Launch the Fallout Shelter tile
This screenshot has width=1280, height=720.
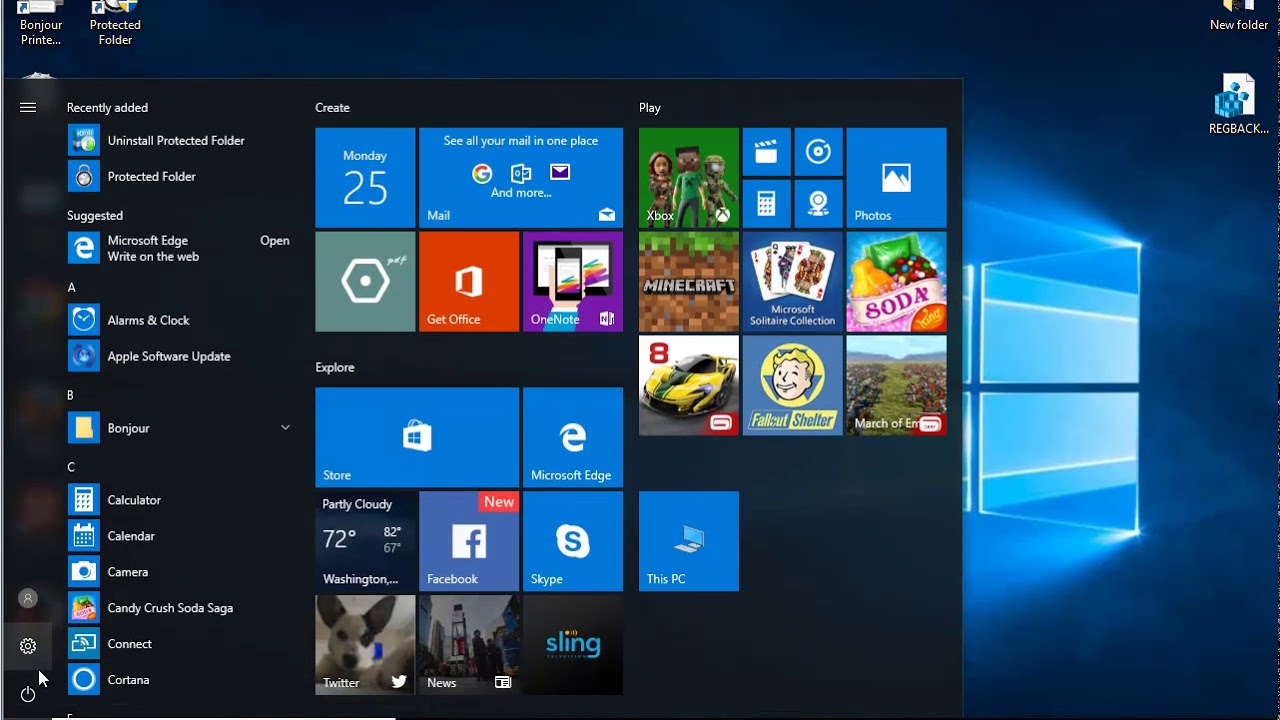(x=793, y=386)
